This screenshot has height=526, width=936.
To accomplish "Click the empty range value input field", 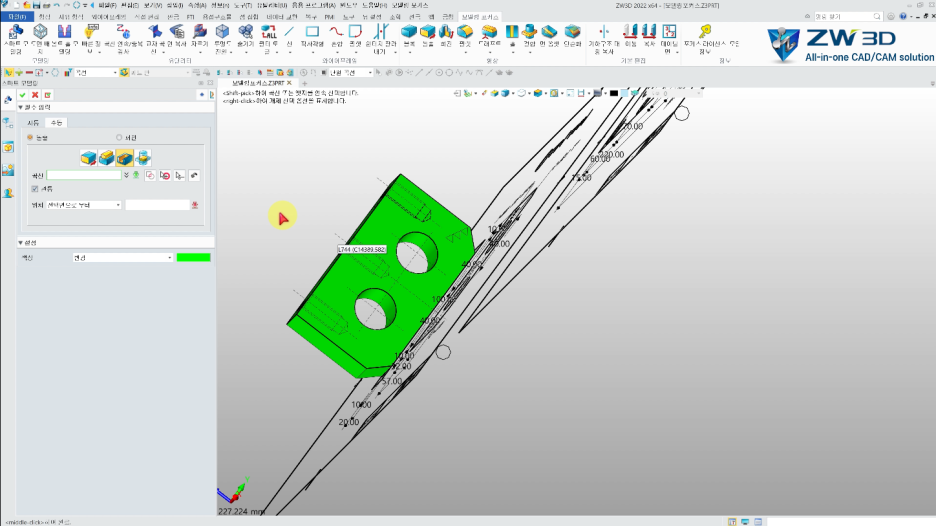I will tap(158, 205).
